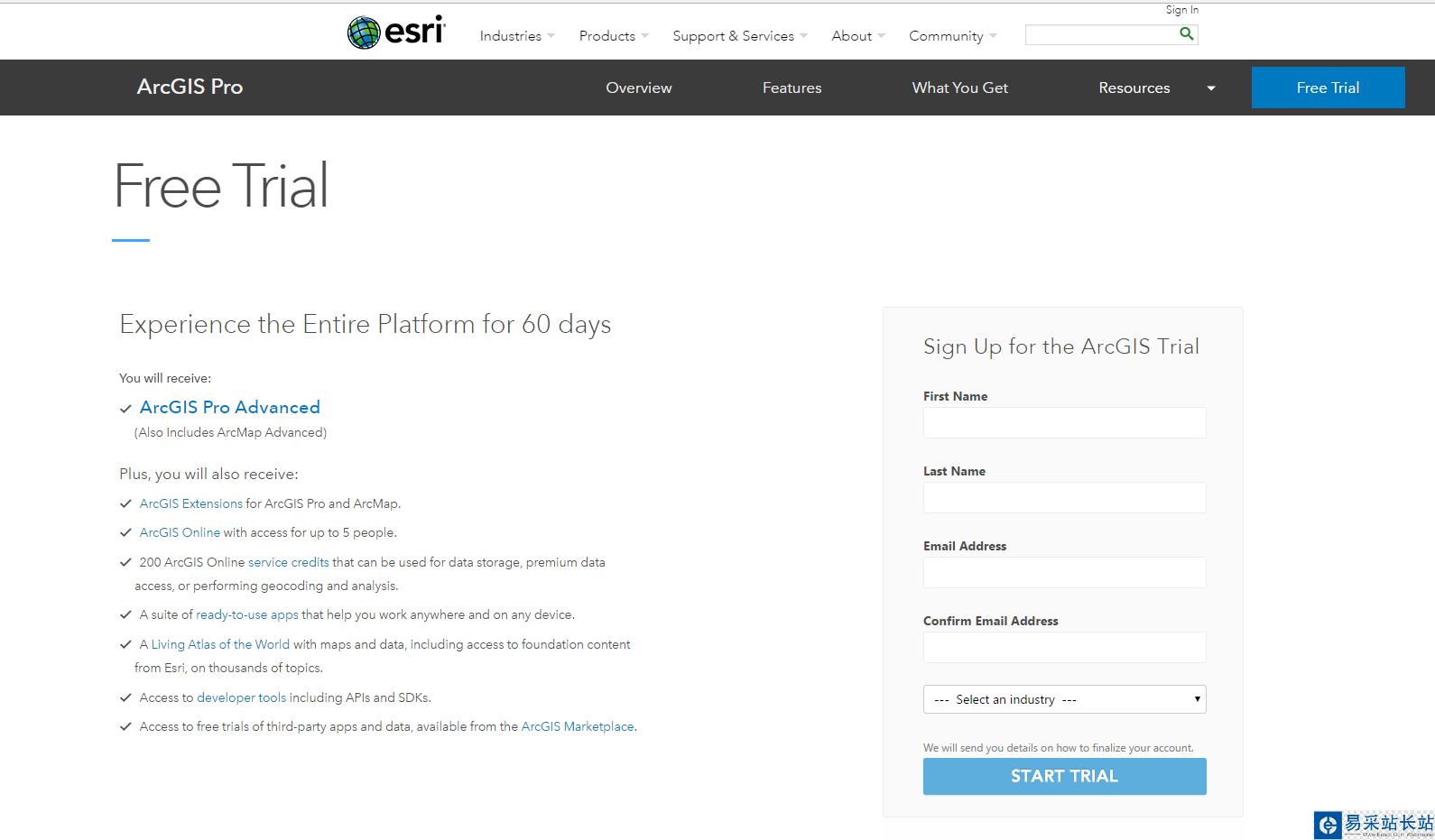Image resolution: width=1435 pixels, height=840 pixels.
Task: Open the ready-to-use apps link
Action: [x=247, y=614]
